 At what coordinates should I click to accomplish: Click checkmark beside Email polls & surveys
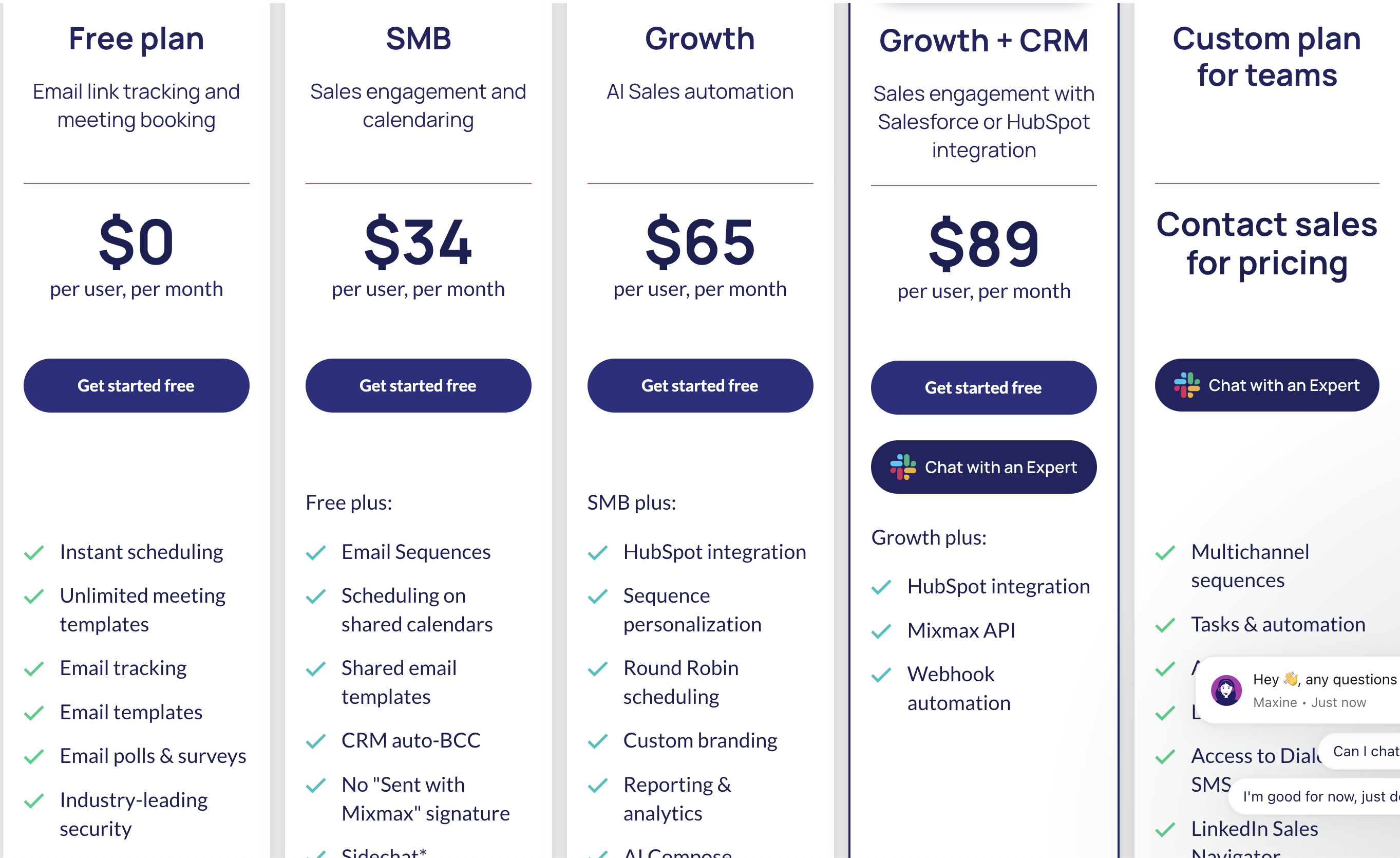[34, 756]
